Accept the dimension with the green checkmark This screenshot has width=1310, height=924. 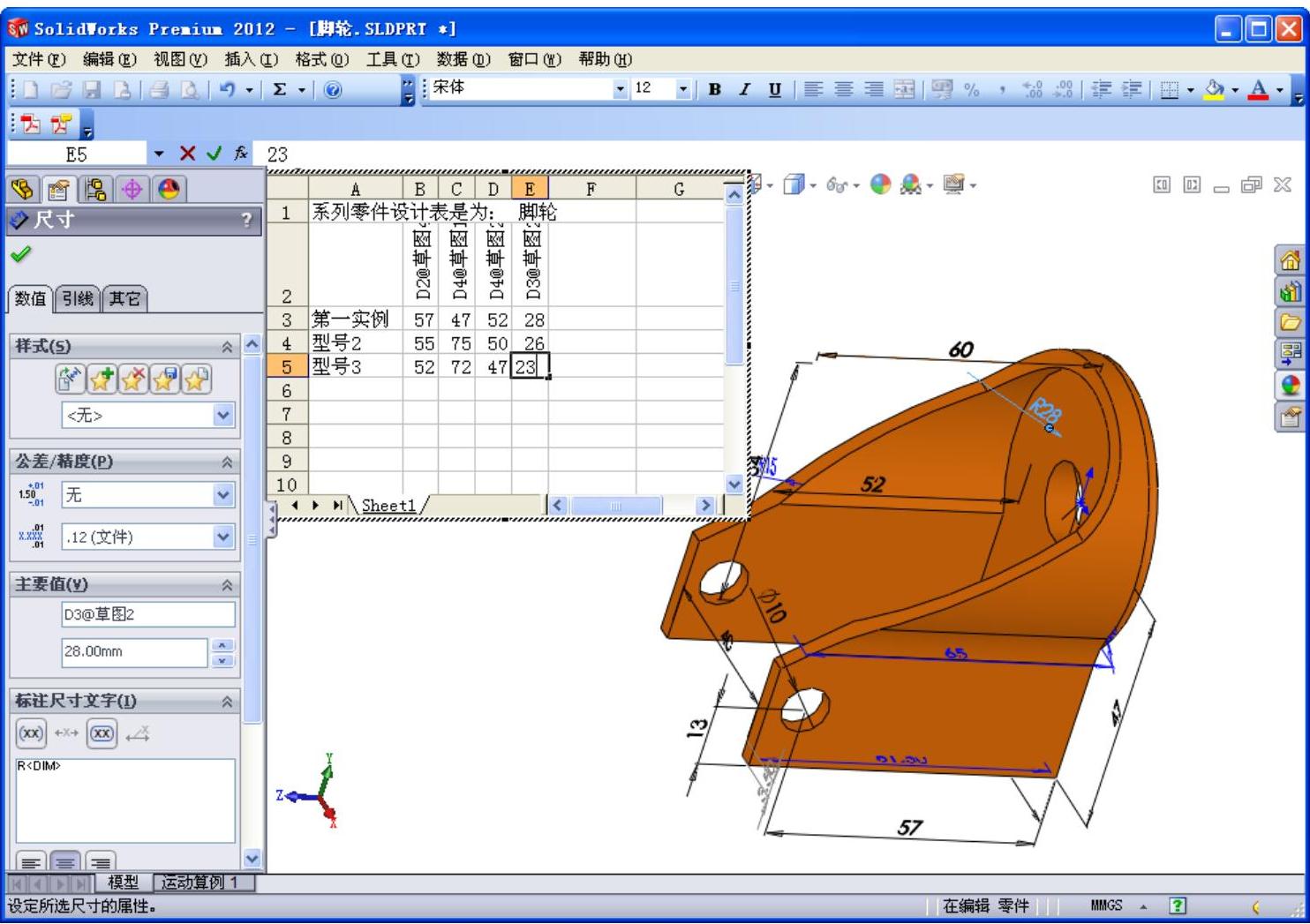click(x=20, y=254)
